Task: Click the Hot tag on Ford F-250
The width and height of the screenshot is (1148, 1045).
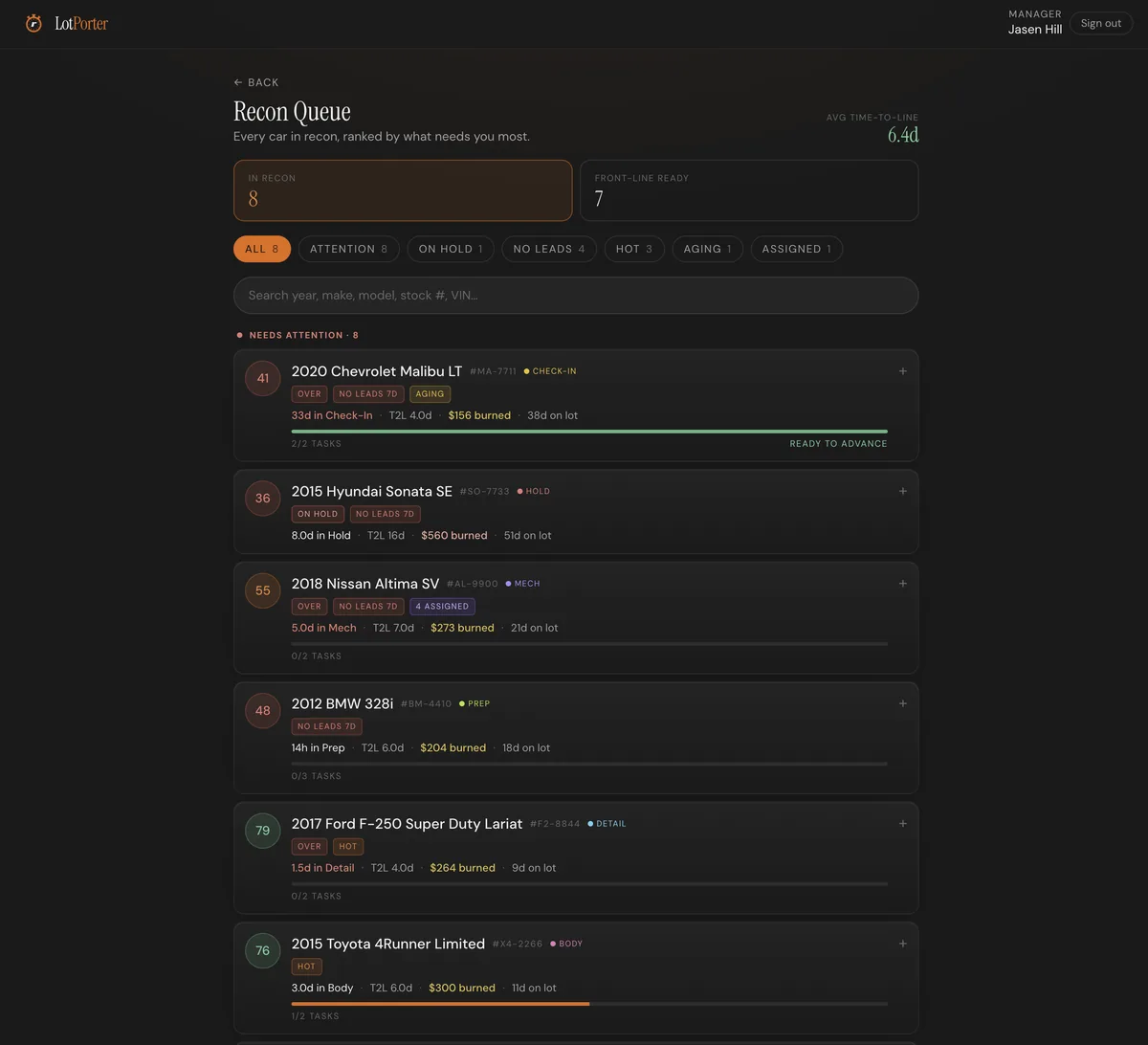Action: [x=348, y=846]
